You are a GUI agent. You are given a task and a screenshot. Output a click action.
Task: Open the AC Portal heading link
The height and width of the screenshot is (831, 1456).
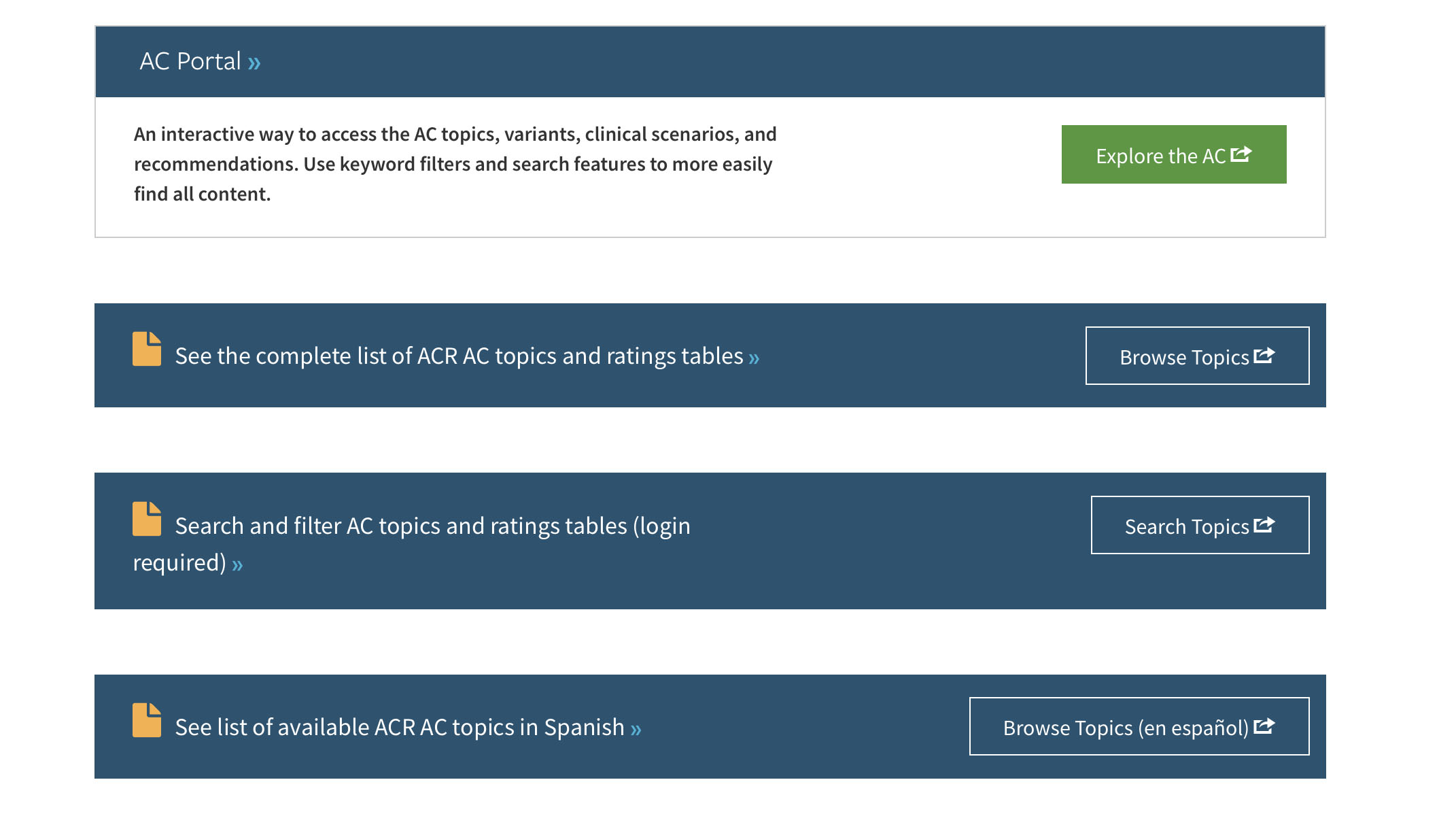coord(200,61)
